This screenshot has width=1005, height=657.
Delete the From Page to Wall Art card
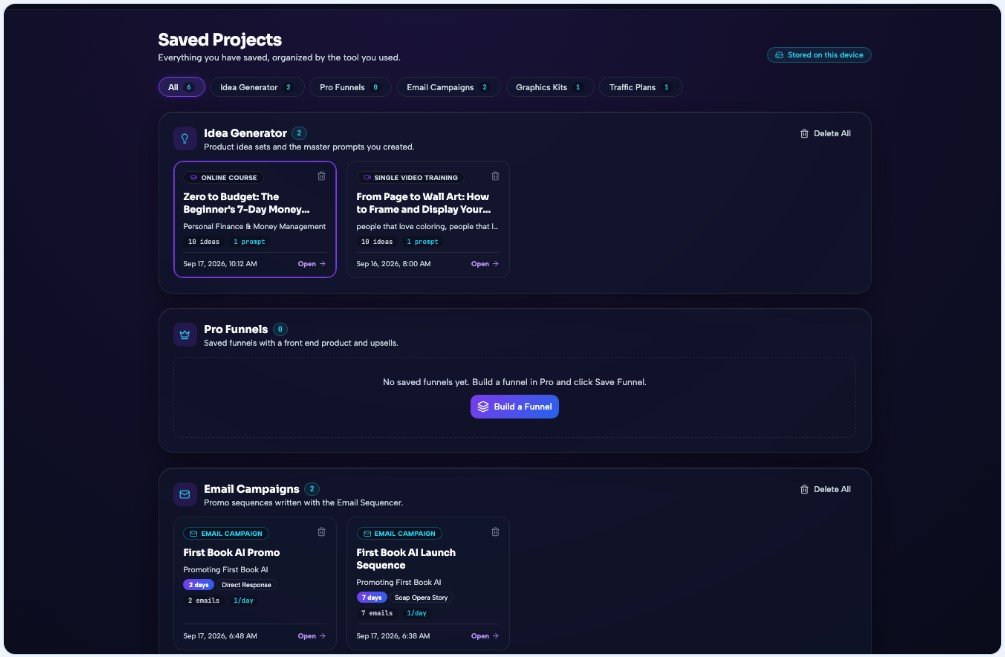495,176
